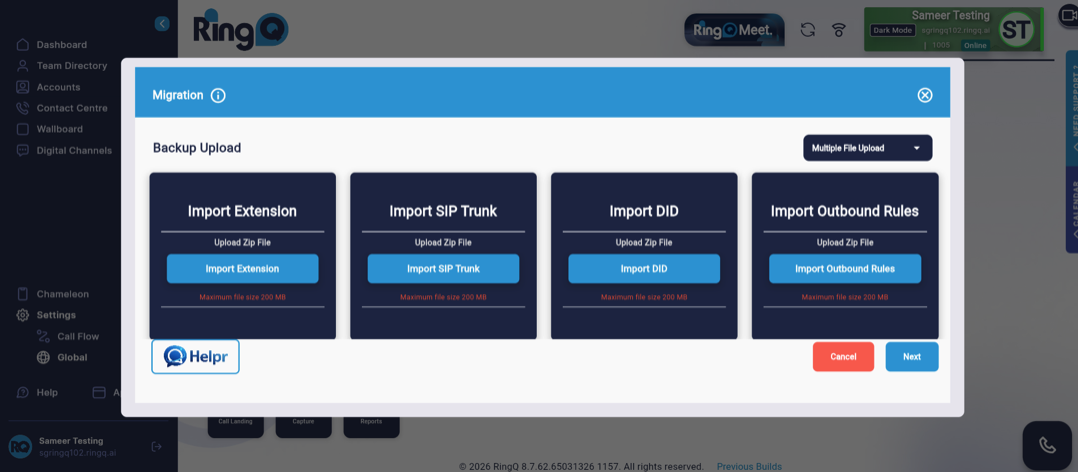Viewport: 1078px width, 472px height.
Task: Click the Backup Upload heading
Action: (x=197, y=148)
